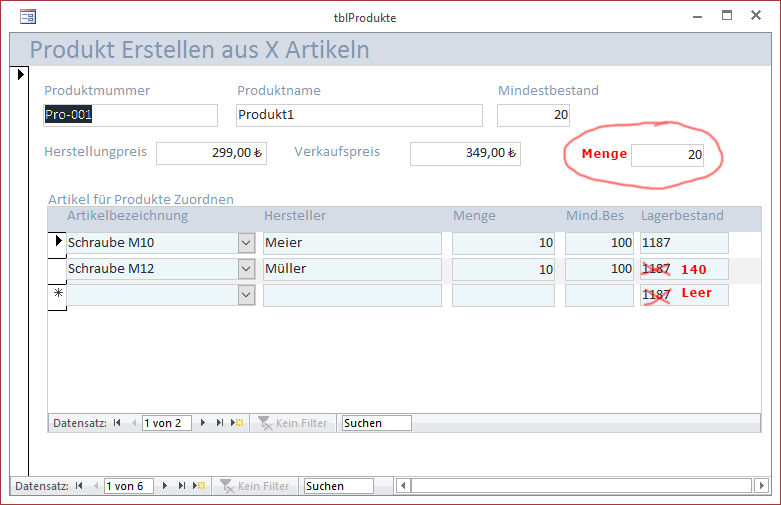
Task: Click the main form Suchen search box
Action: click(x=339, y=486)
